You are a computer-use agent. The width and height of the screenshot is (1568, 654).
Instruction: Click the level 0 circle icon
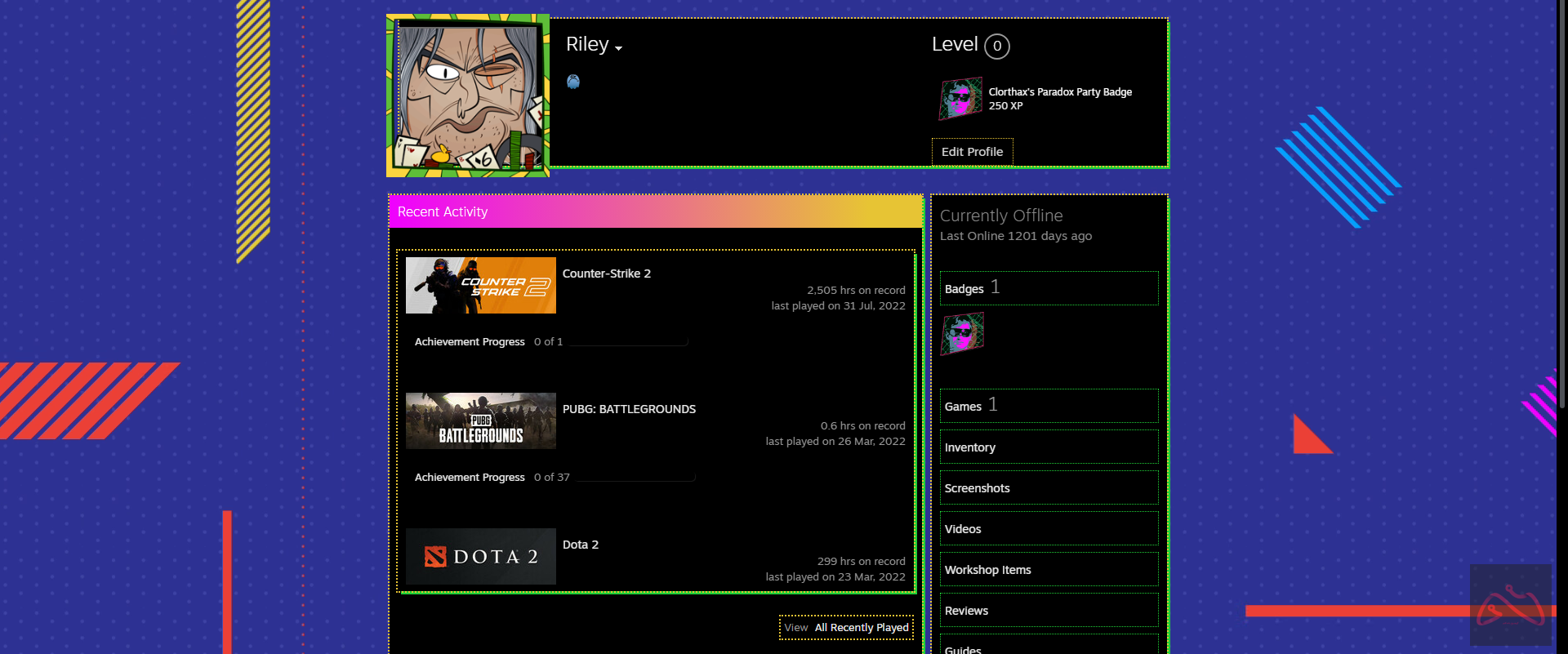(x=996, y=47)
